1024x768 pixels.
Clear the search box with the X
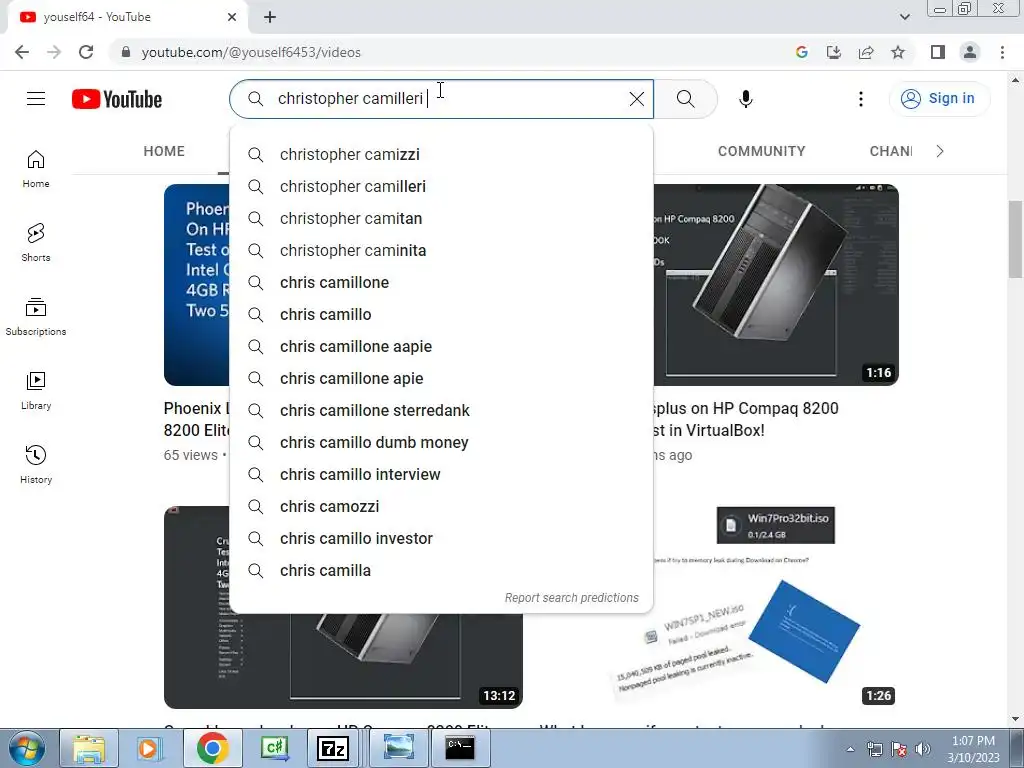637,99
